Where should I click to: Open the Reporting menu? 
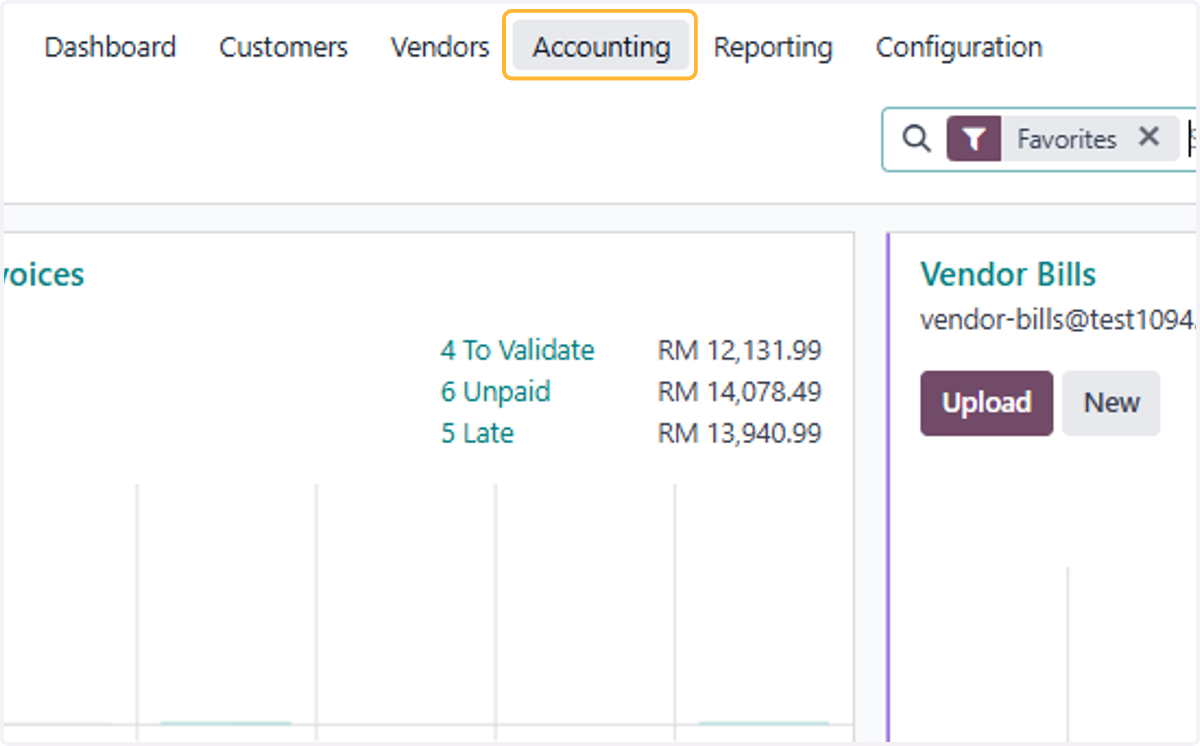(773, 47)
